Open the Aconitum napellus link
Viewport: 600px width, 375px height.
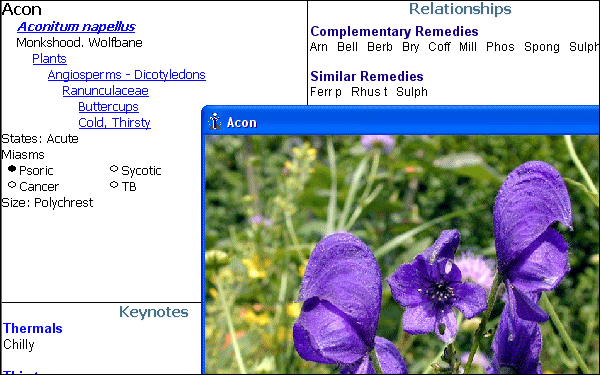76,26
